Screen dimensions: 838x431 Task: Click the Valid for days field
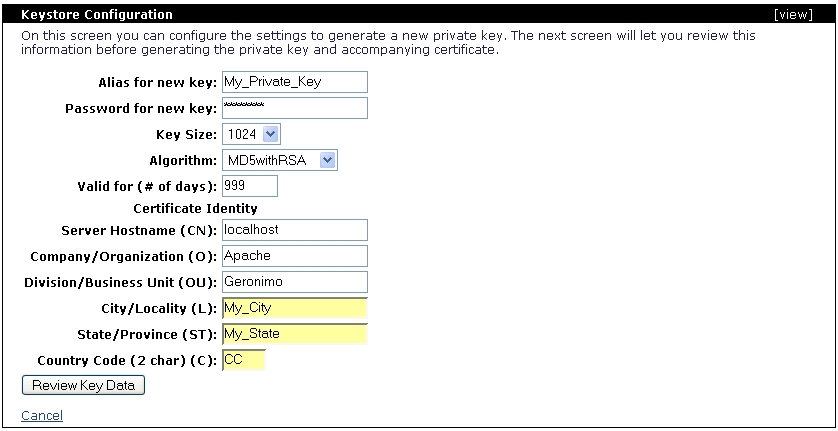(x=249, y=186)
